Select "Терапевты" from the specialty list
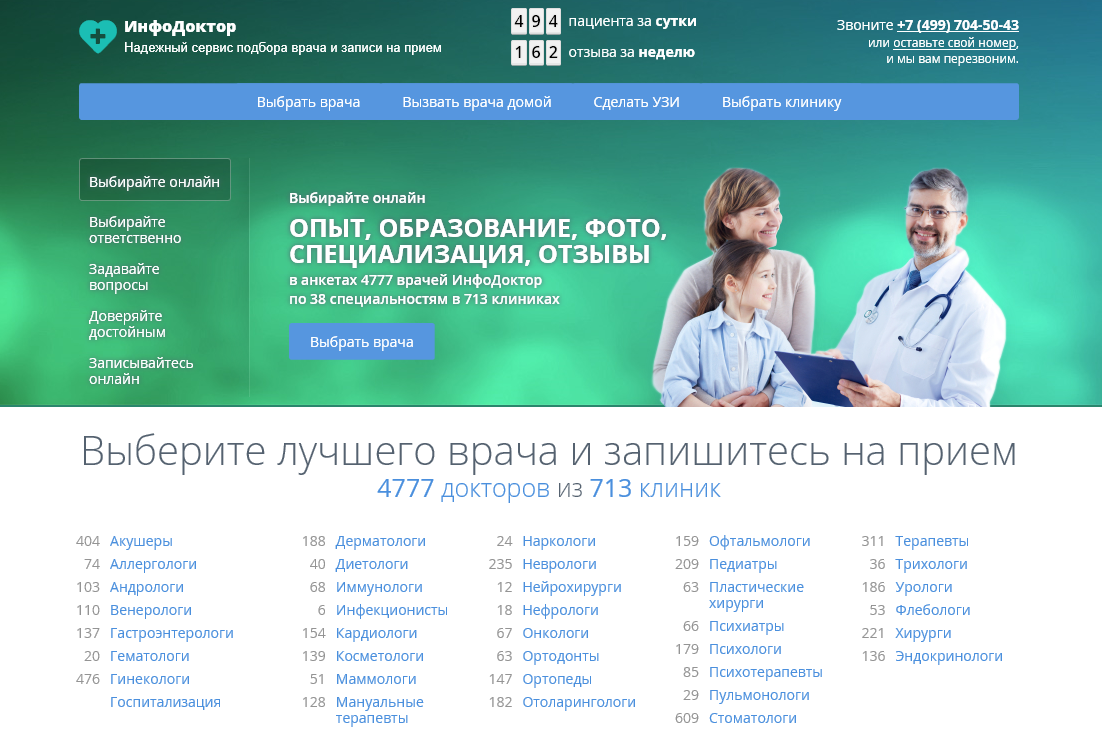Screen dimensions: 1102x750 click(931, 541)
